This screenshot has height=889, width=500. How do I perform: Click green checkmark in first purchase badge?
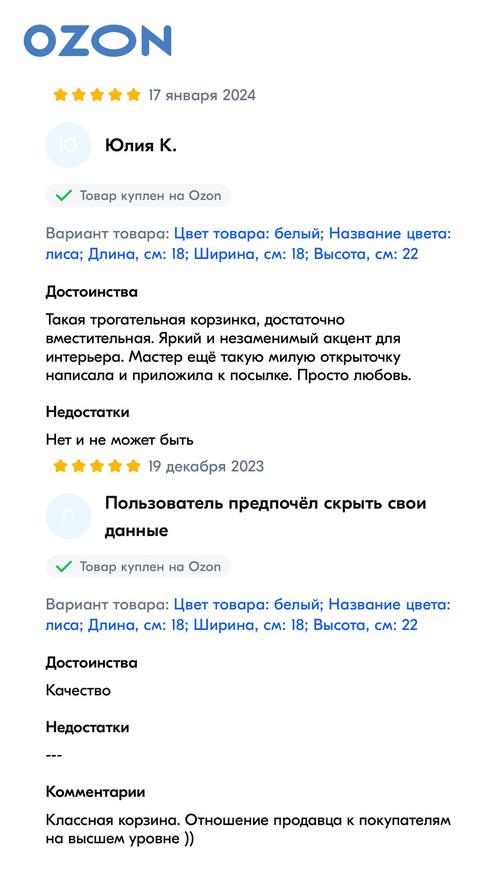pyautogui.click(x=63, y=196)
